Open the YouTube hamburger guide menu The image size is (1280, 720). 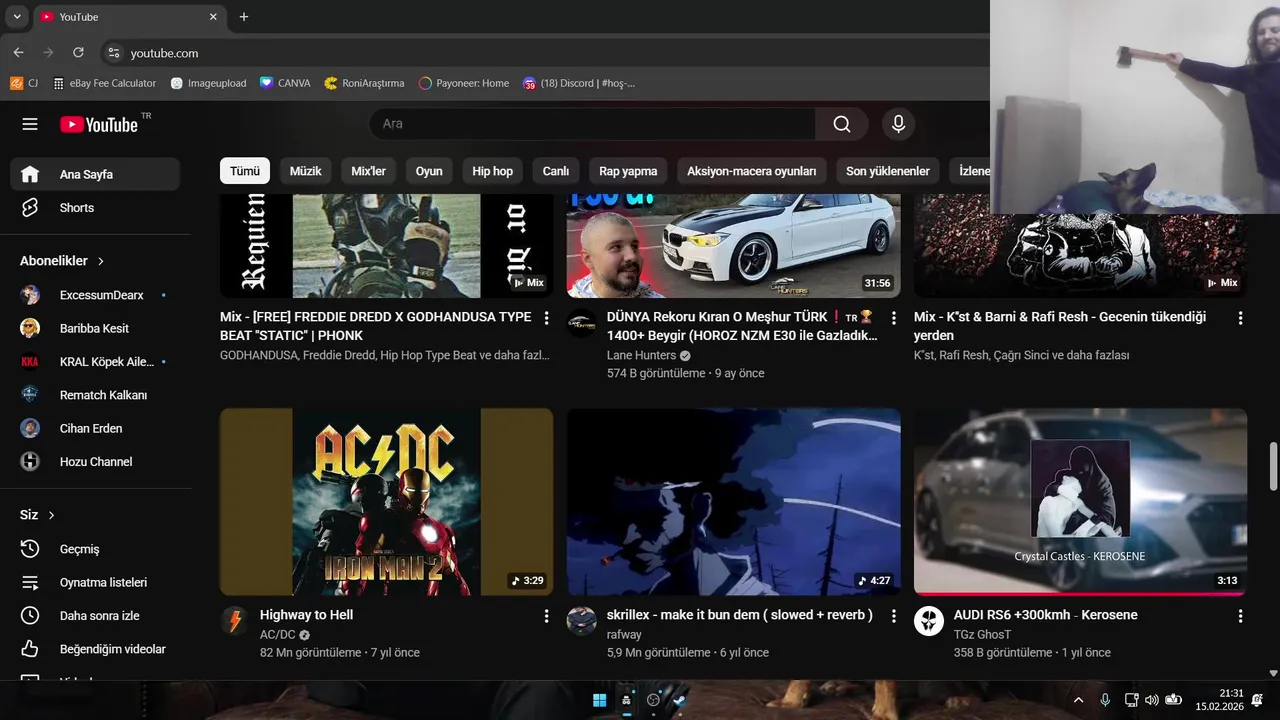[30, 124]
